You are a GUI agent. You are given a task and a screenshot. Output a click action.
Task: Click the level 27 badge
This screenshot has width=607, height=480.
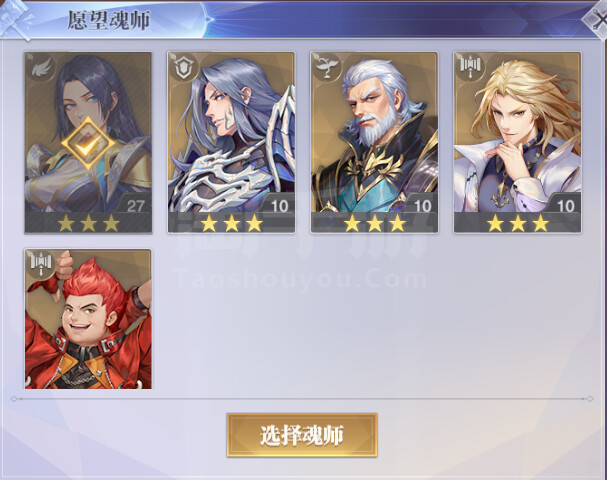tap(135, 205)
